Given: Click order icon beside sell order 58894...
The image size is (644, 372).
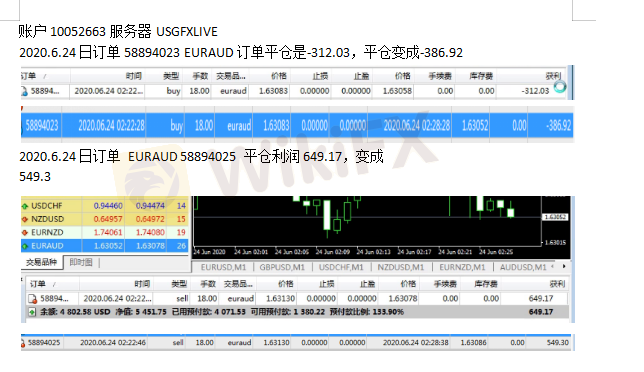Looking at the screenshot, I should (32, 299).
